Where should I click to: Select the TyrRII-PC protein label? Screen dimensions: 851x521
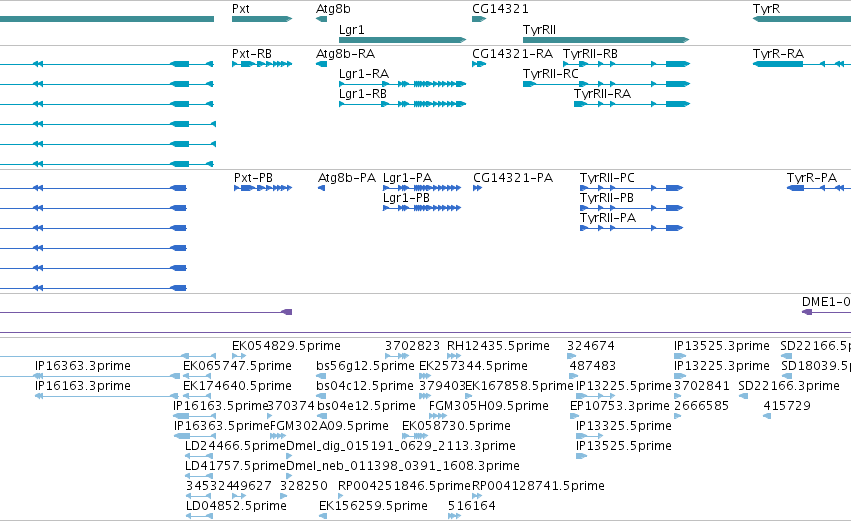coord(607,178)
